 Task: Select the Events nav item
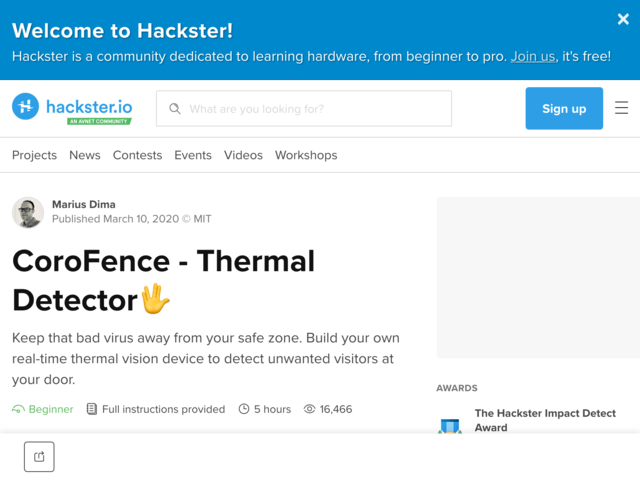click(x=193, y=155)
